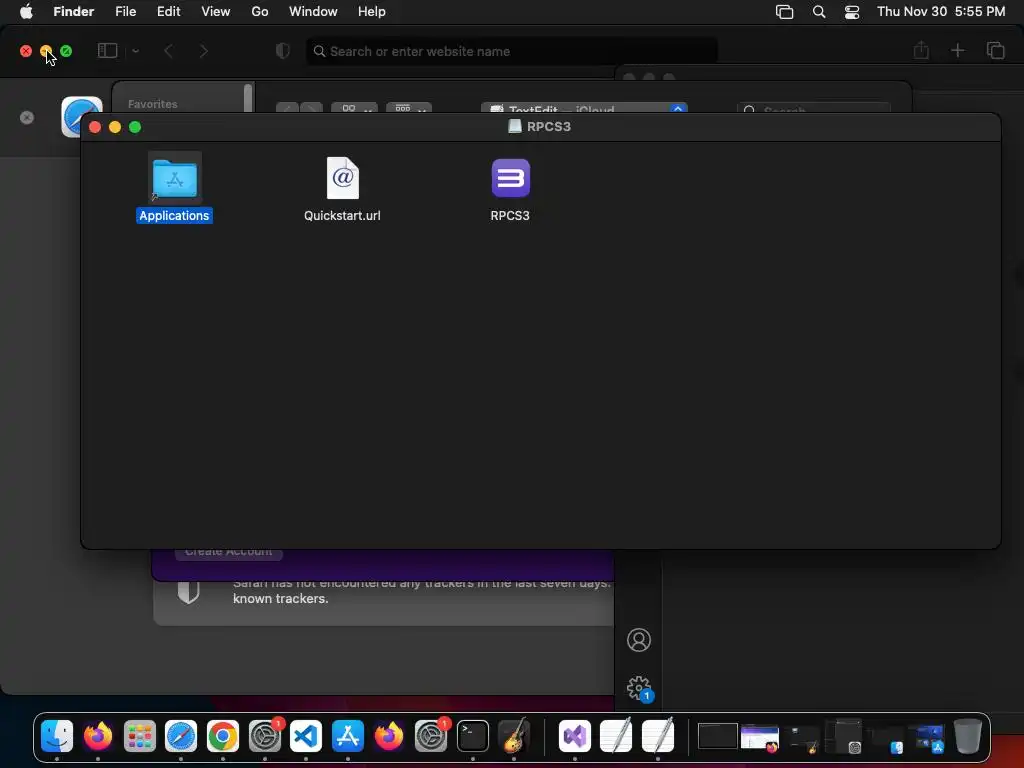Screen dimensions: 1024x768
Task: Close the Safari start page tab
Action: (x=27, y=117)
